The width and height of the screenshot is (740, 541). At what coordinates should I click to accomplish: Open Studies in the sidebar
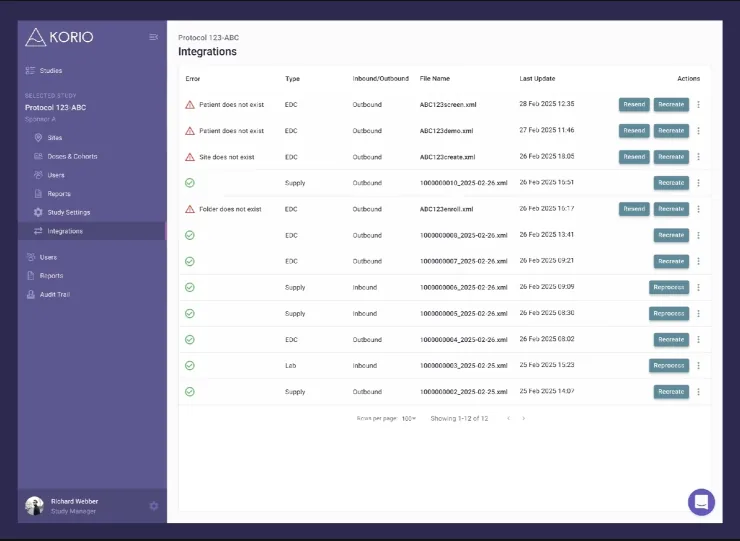[x=50, y=70]
